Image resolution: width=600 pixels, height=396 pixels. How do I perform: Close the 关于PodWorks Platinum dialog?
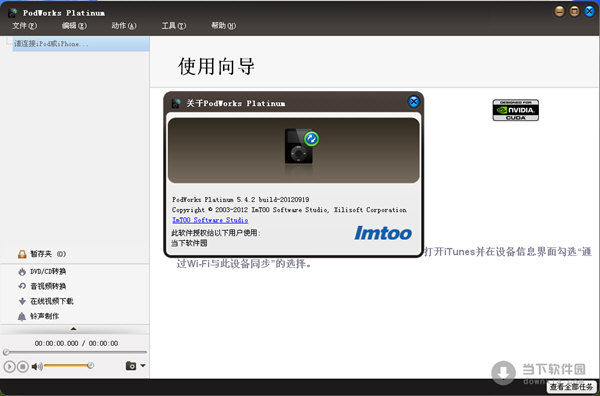coord(414,102)
